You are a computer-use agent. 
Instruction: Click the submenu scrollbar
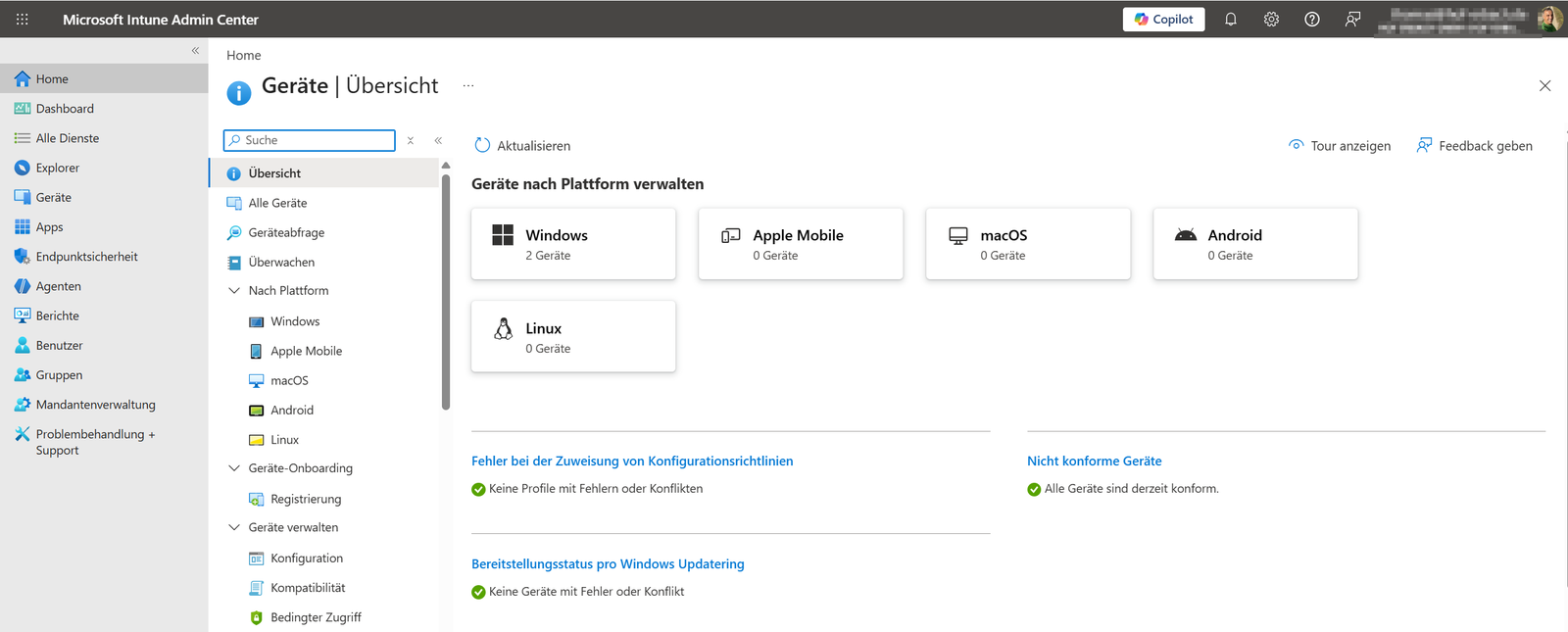[x=446, y=291]
